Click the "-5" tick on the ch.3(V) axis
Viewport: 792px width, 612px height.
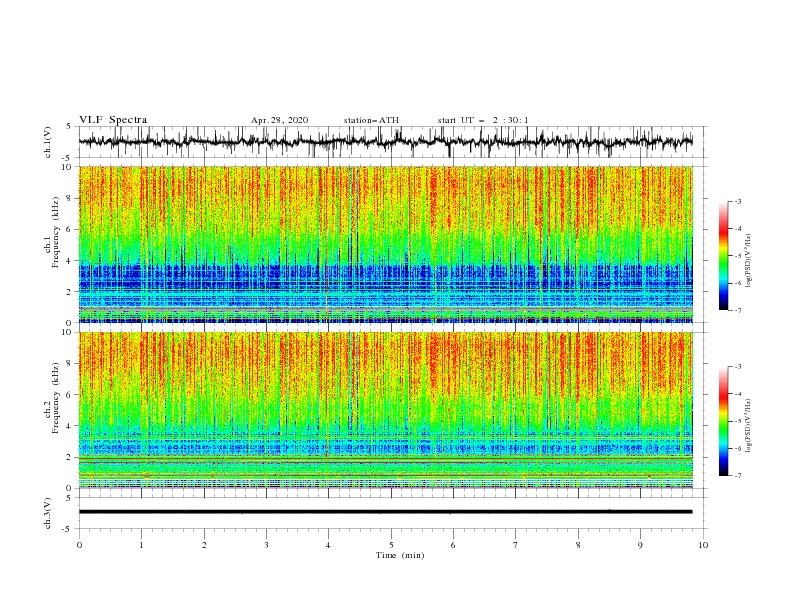[67, 529]
